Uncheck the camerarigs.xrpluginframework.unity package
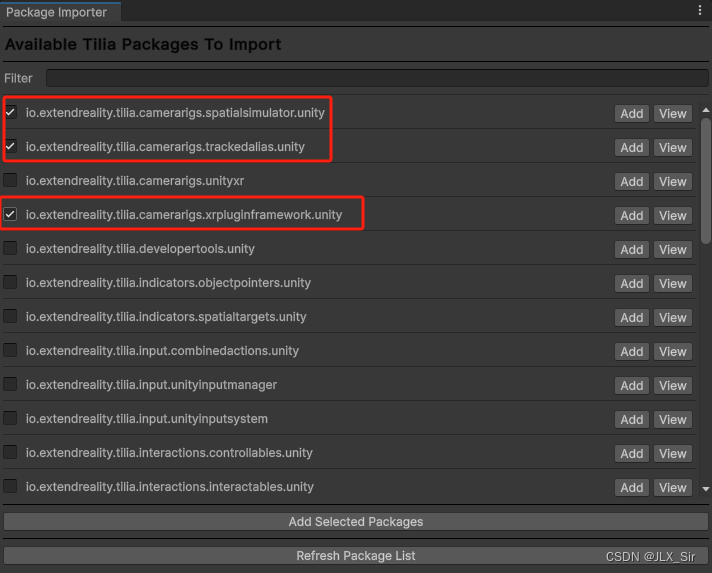Viewport: 712px width, 573px height. (x=10, y=214)
